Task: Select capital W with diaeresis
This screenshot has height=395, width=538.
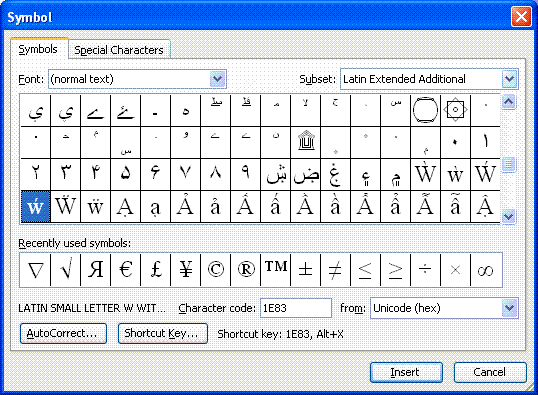Action: click(x=66, y=207)
